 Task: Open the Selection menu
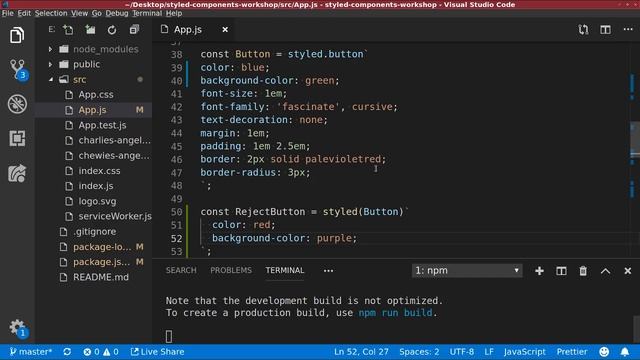[x=51, y=13]
